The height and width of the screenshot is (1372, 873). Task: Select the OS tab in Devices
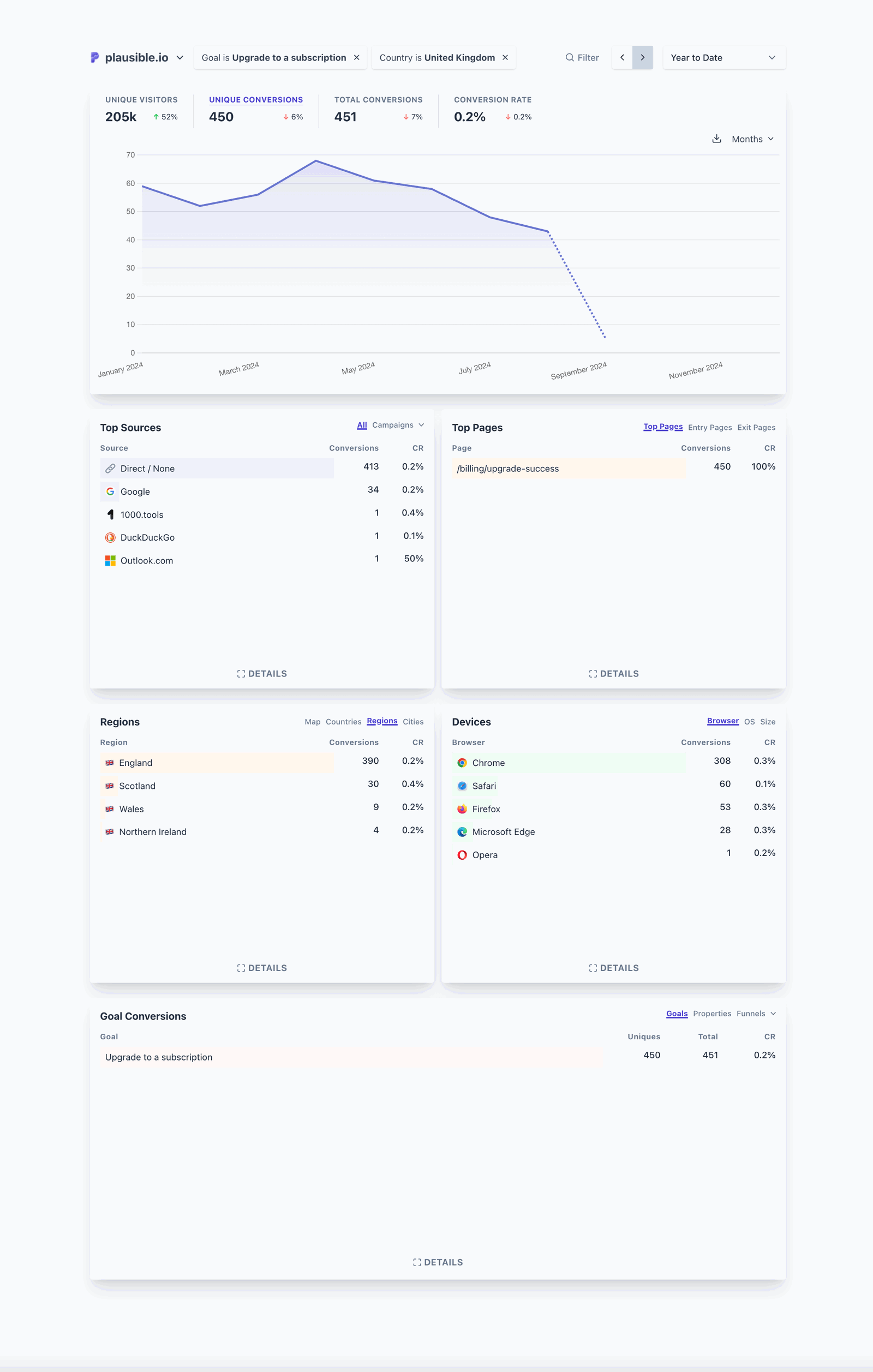click(x=749, y=721)
